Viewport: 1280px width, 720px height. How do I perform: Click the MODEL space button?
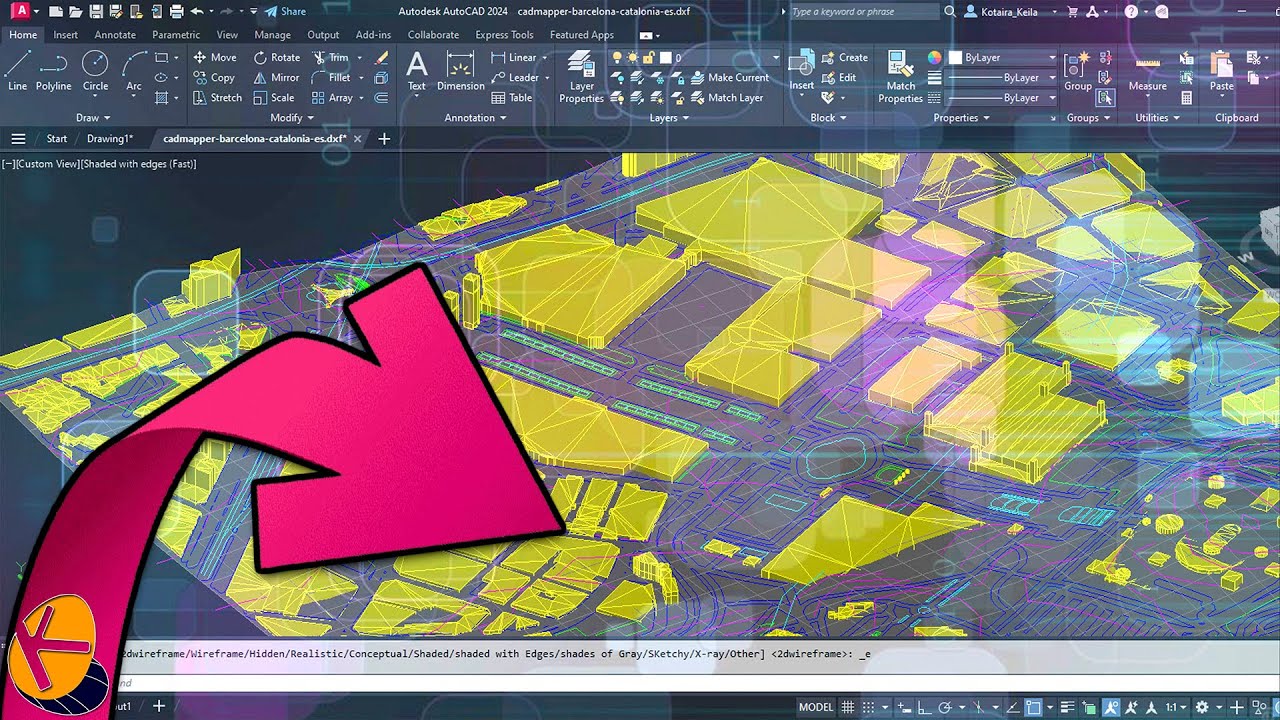point(816,707)
